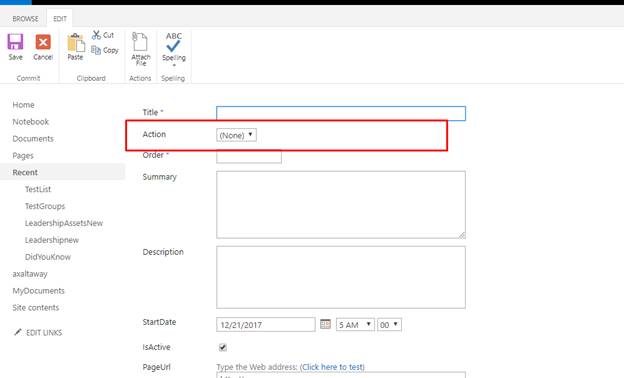Focus the Title input field
Screen dimensions: 624x378
(341, 113)
